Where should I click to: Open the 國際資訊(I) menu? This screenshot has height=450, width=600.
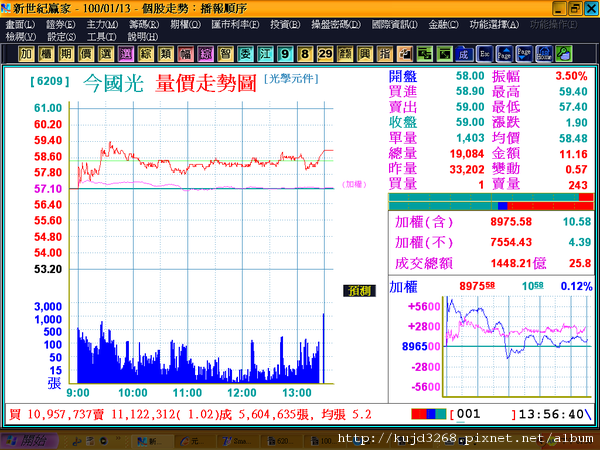395,24
